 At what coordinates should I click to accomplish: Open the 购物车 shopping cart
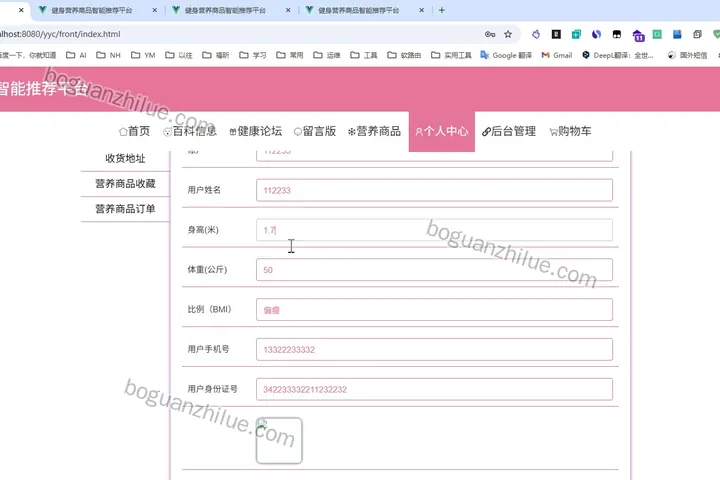point(570,131)
